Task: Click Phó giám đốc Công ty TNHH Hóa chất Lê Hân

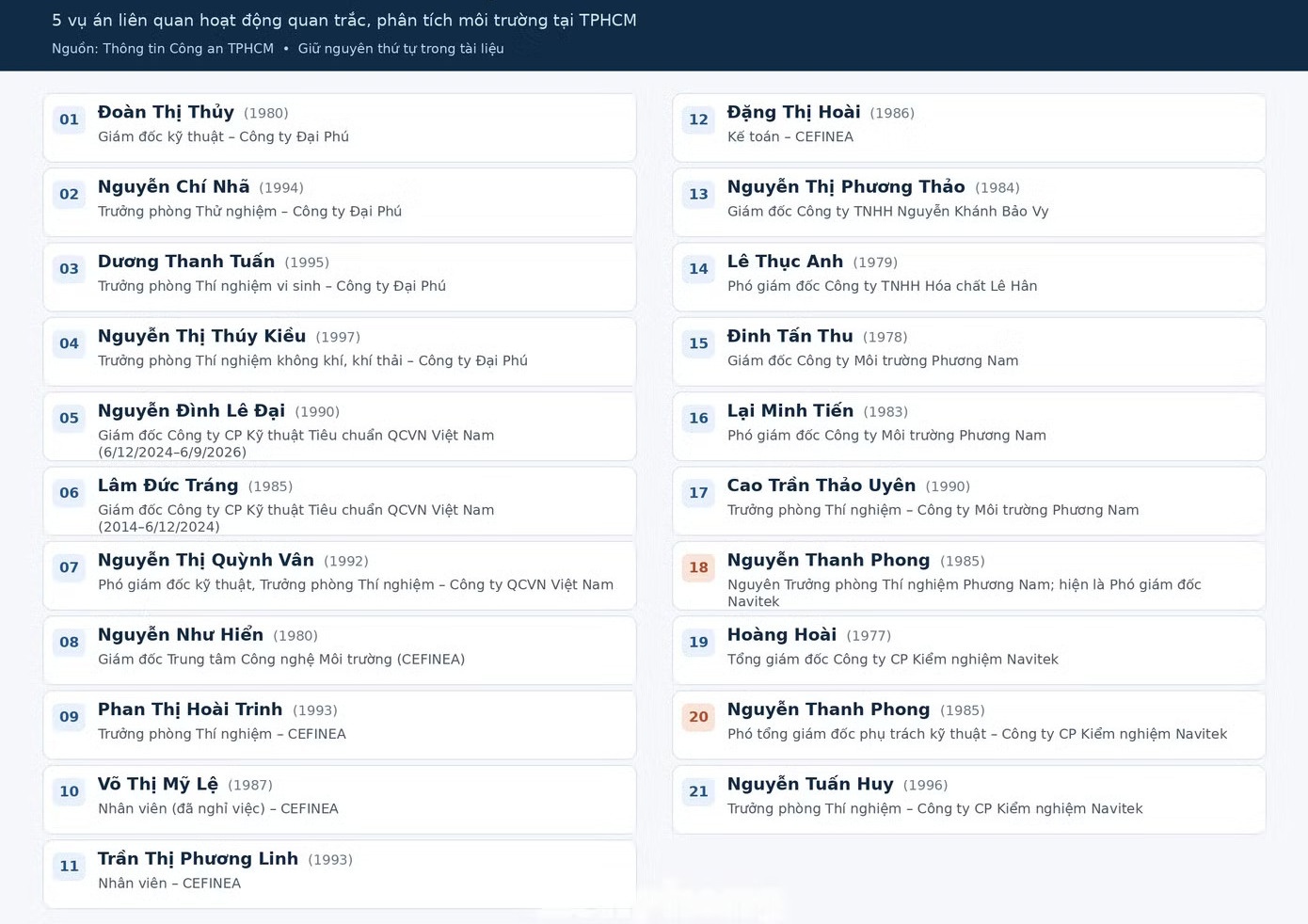Action: point(883,286)
